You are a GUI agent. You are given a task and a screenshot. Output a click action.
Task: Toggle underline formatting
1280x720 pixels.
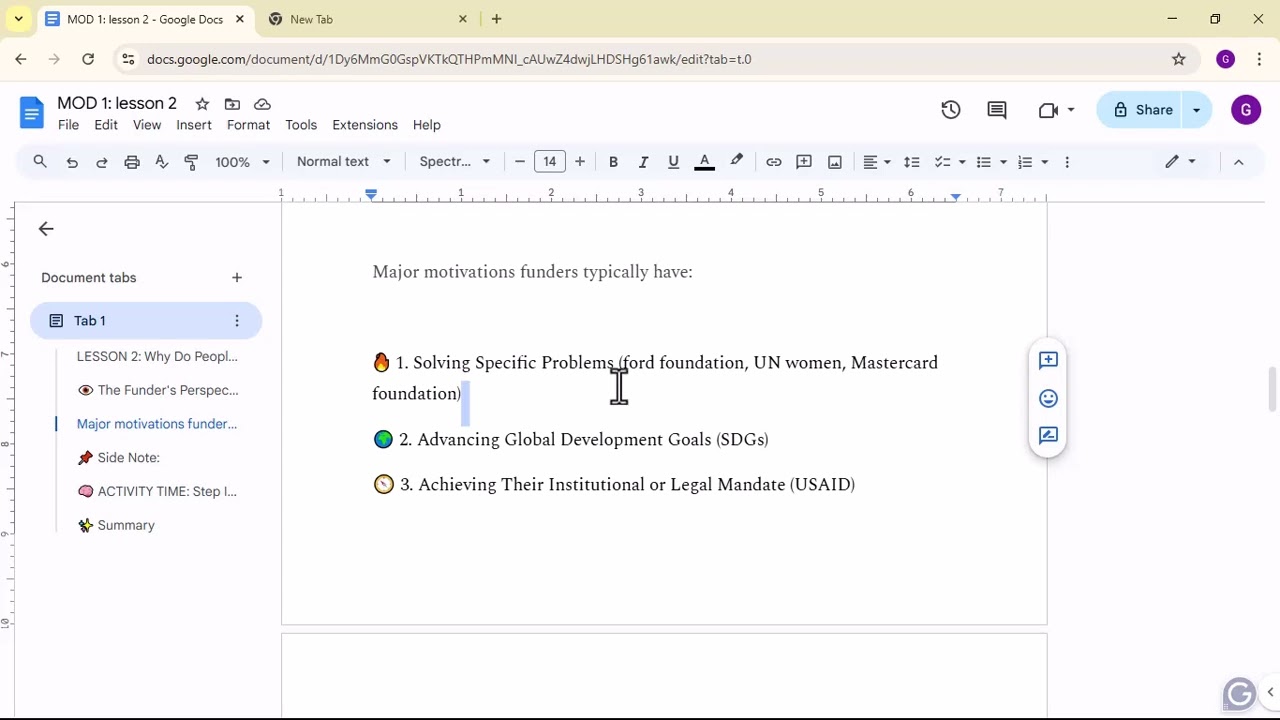click(x=673, y=162)
